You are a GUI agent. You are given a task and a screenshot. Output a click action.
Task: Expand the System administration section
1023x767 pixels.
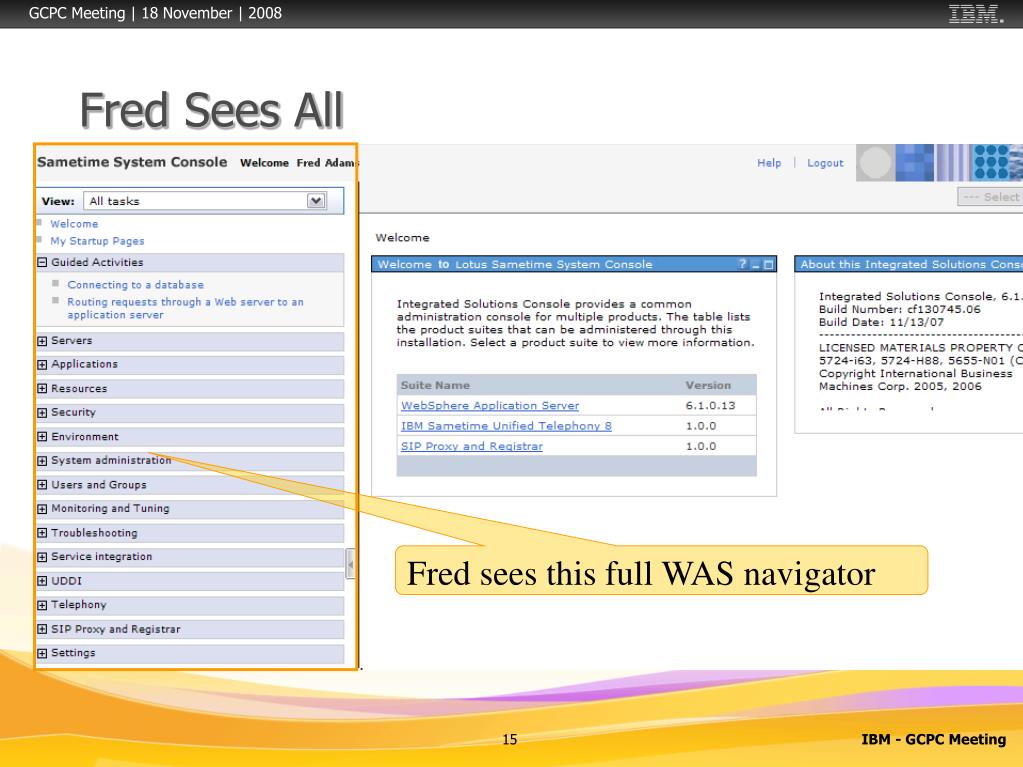pos(42,460)
